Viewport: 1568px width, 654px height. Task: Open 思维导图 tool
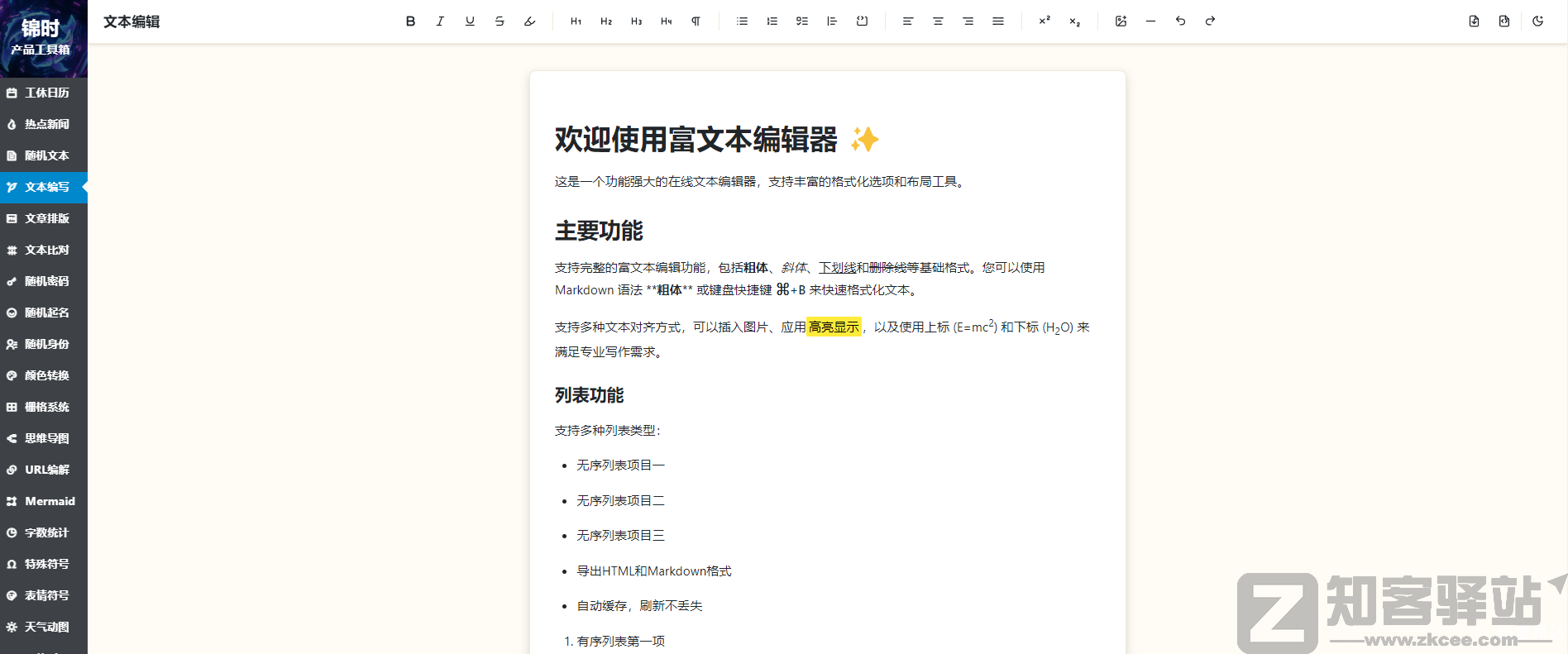(44, 438)
